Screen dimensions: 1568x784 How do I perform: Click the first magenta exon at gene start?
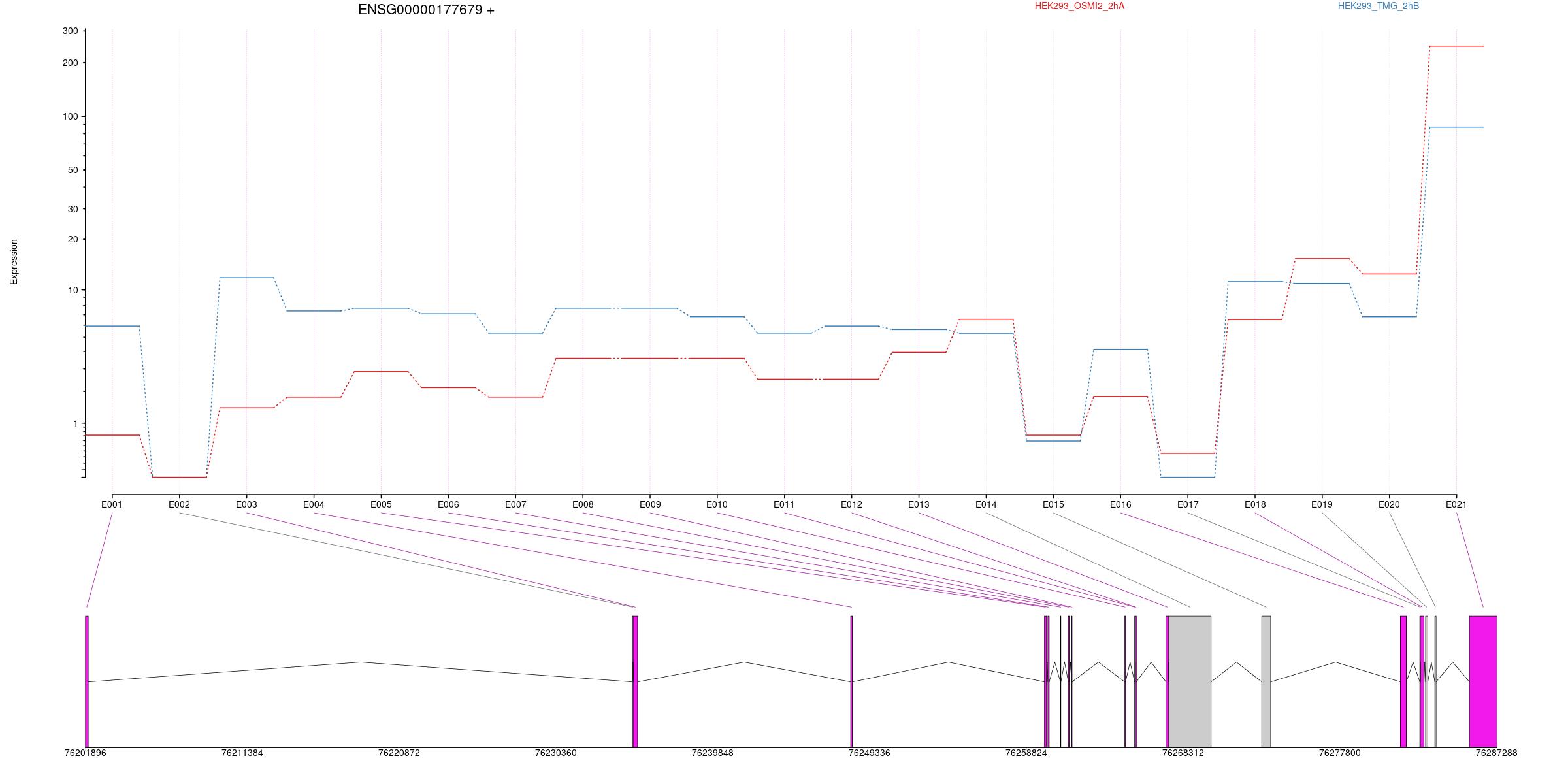coord(87,681)
